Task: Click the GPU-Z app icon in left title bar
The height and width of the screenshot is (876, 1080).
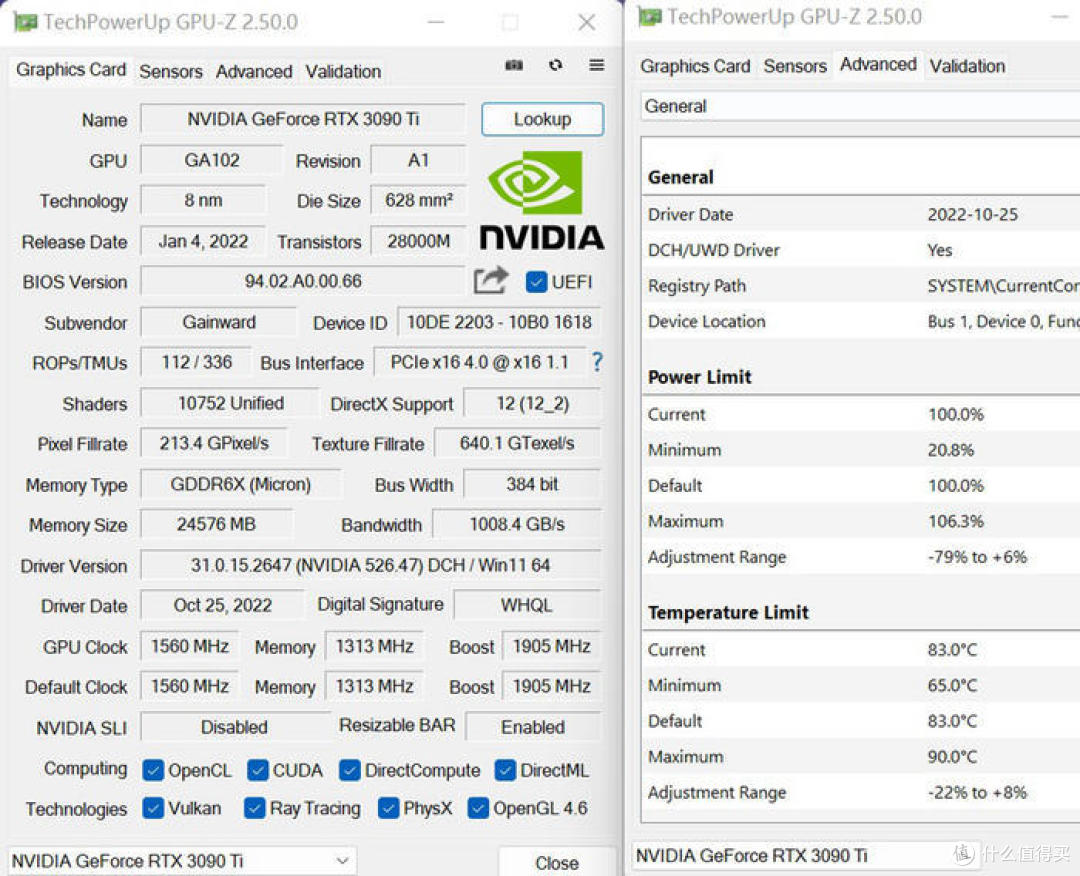Action: 24,22
